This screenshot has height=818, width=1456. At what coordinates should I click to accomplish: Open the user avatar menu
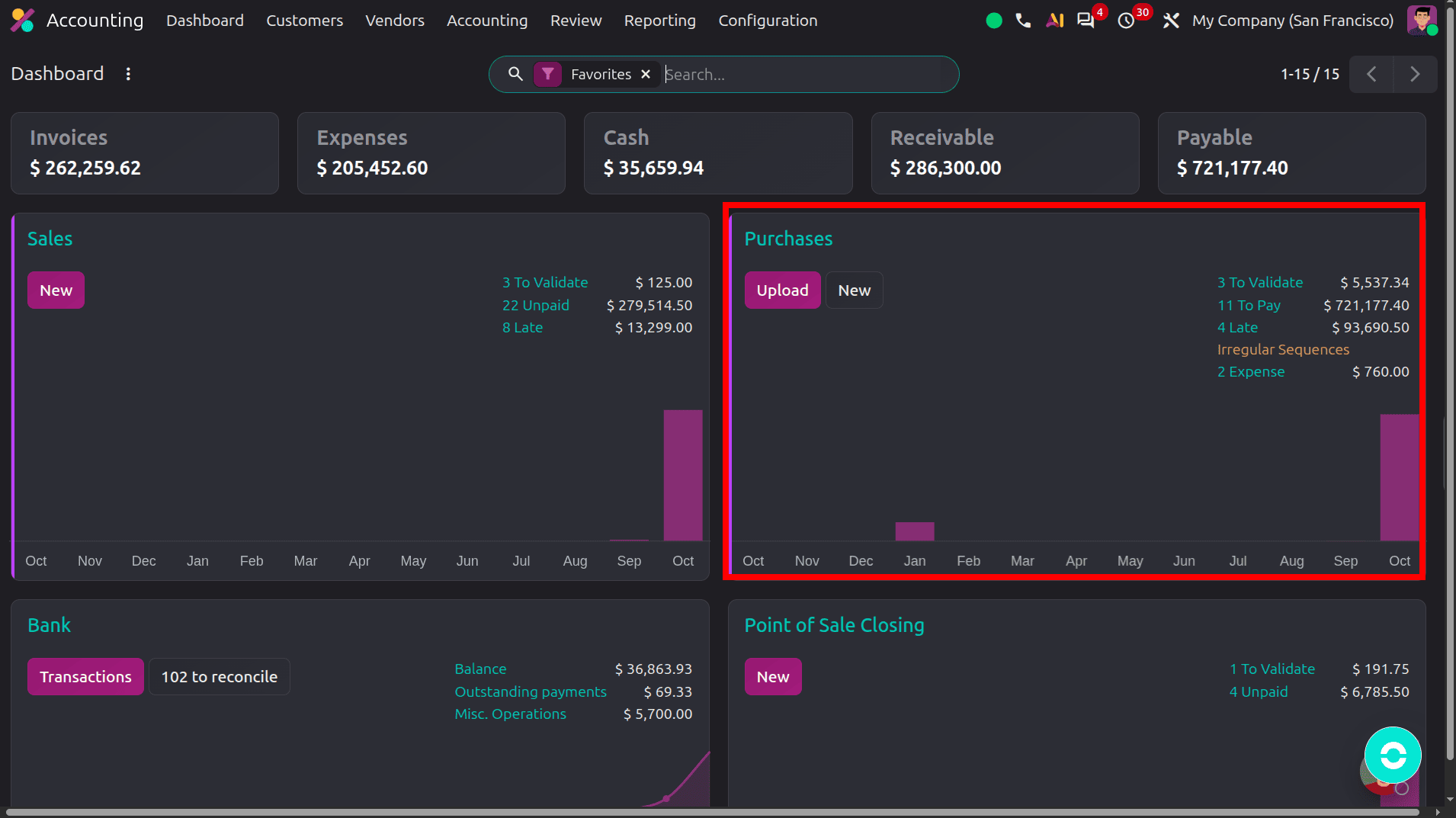pos(1421,21)
